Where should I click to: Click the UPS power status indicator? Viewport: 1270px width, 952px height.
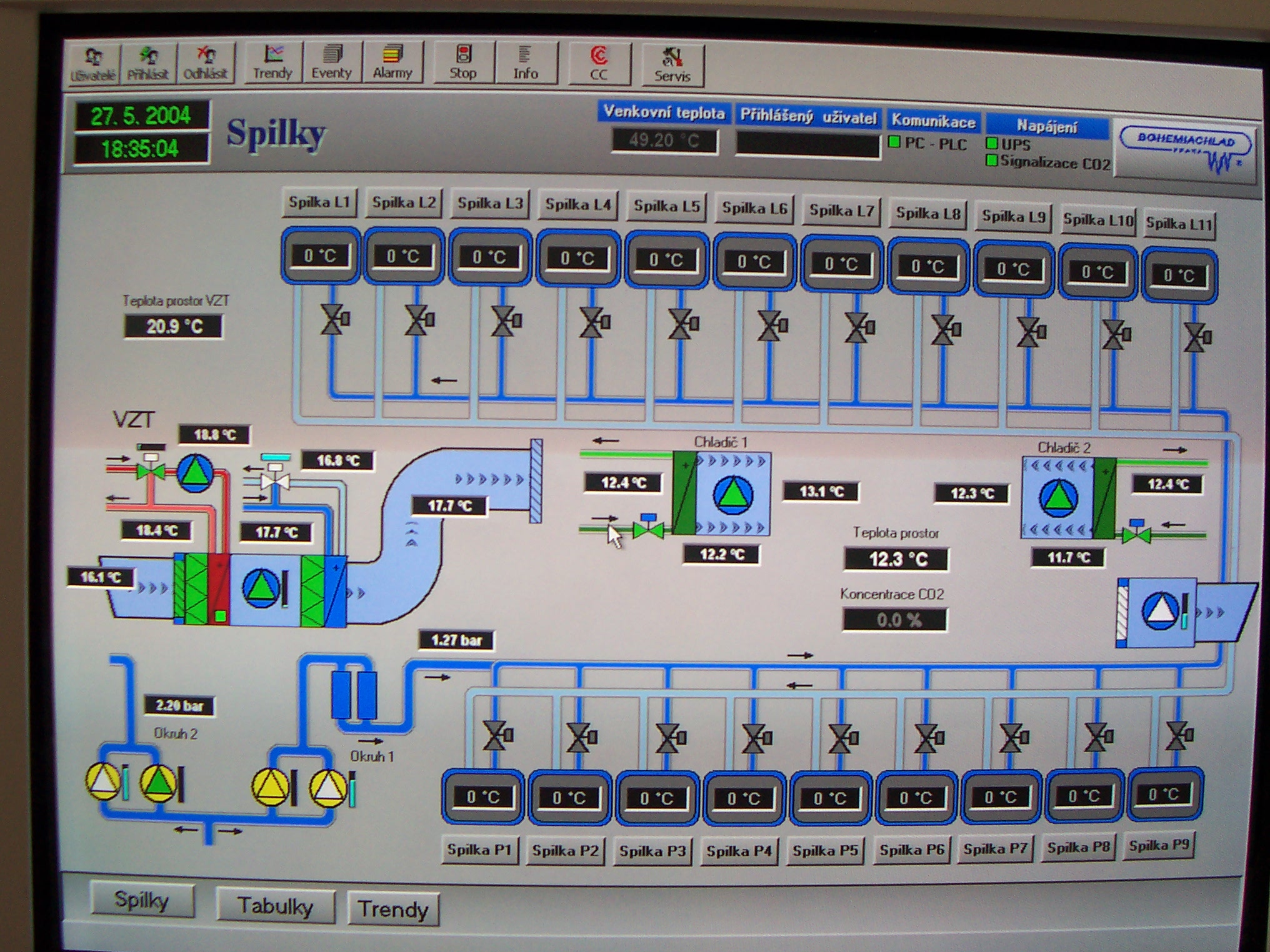point(992,143)
